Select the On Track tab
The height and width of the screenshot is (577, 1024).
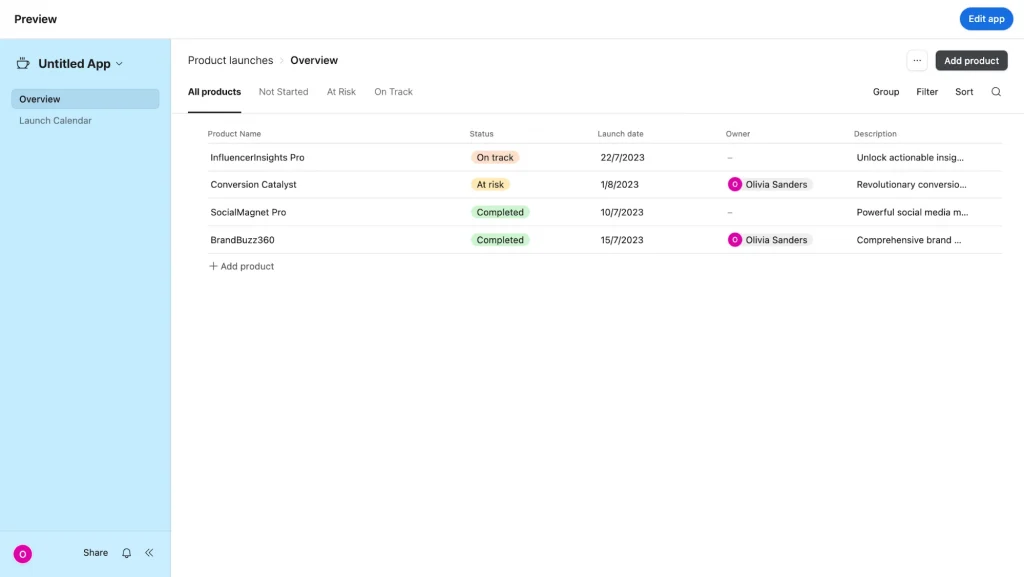pos(393,92)
